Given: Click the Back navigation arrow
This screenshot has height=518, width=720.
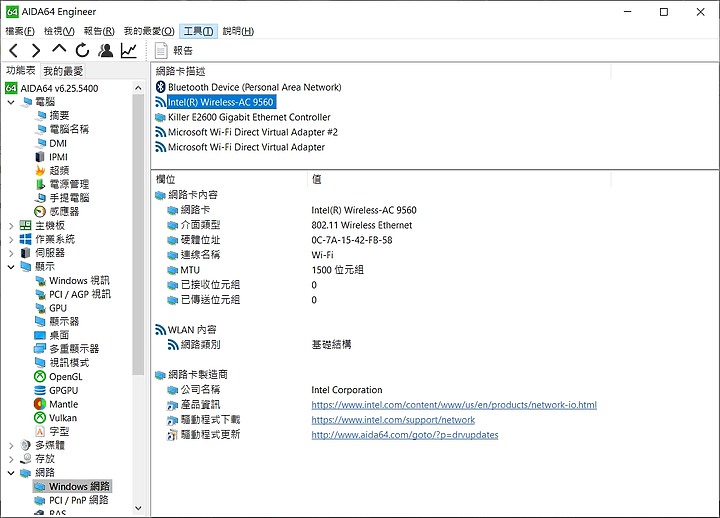Looking at the screenshot, I should [14, 50].
